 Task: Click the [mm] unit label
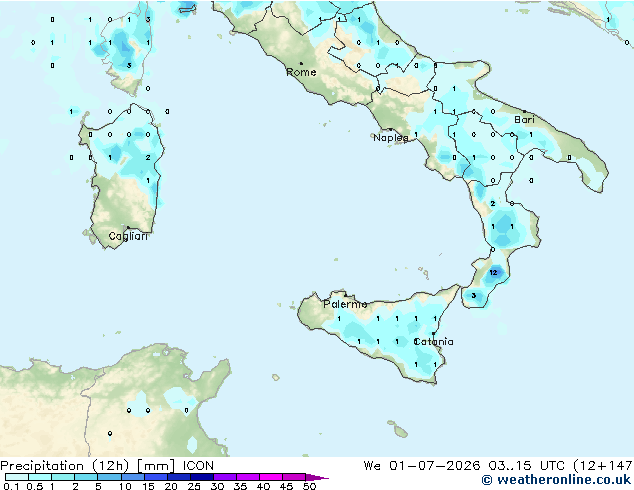click(x=156, y=466)
